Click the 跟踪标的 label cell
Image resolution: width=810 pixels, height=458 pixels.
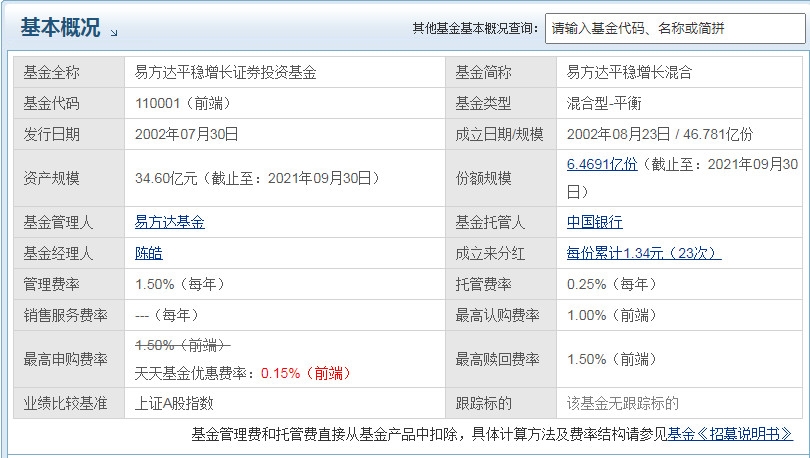(501, 403)
